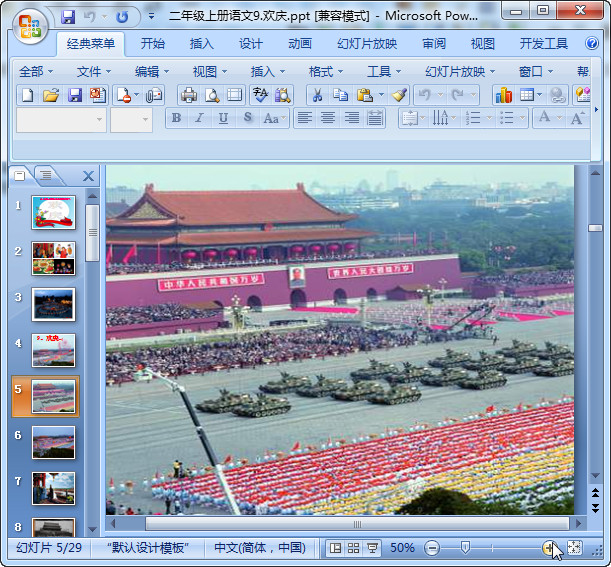611x567 pixels.
Task: Select the 经典菜单 ribbon tab
Action: click(x=91, y=43)
